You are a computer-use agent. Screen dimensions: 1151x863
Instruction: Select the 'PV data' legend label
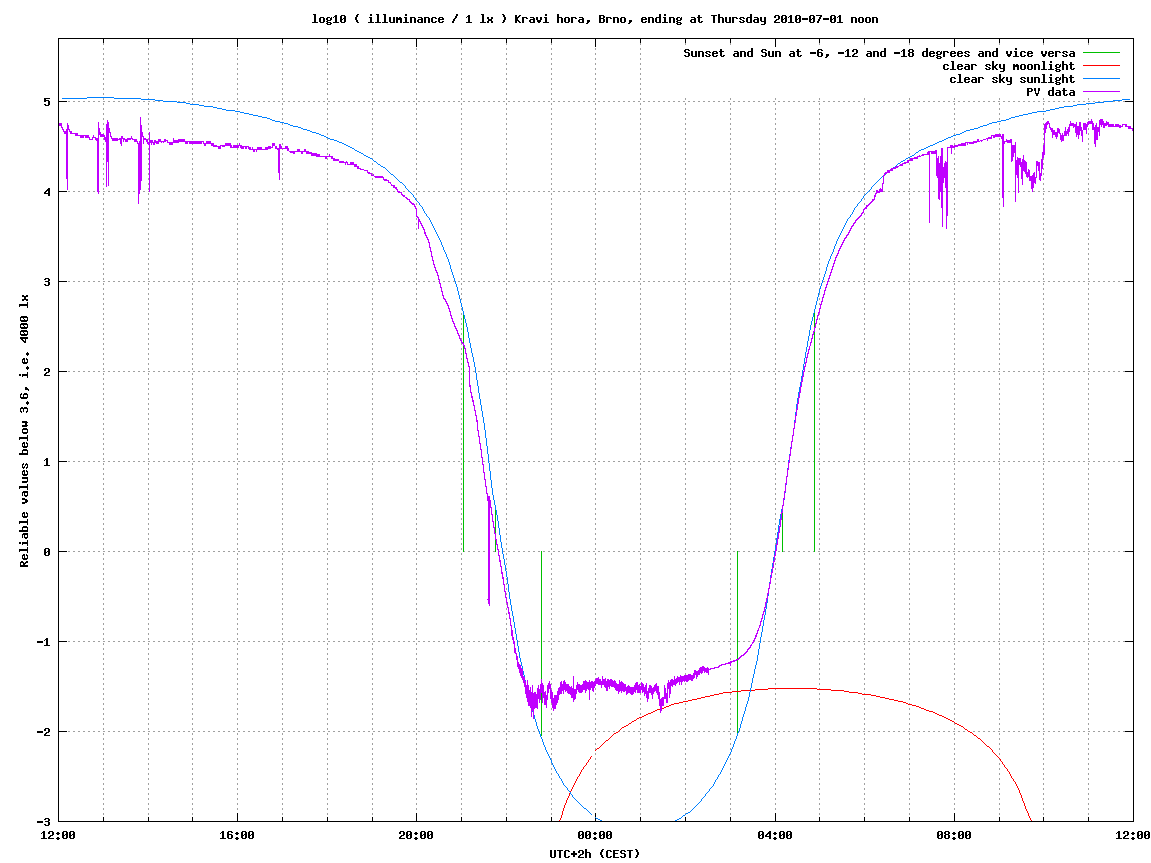tap(1050, 92)
